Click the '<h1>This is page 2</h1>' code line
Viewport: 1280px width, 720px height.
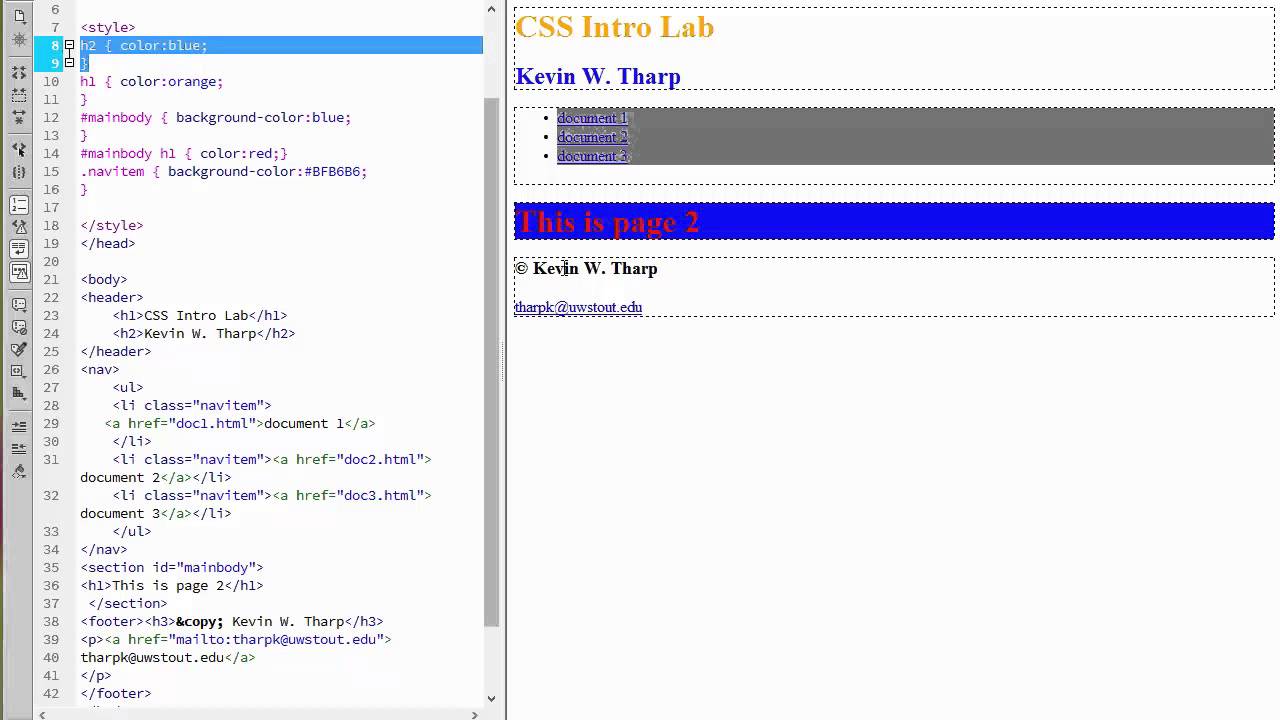point(172,586)
